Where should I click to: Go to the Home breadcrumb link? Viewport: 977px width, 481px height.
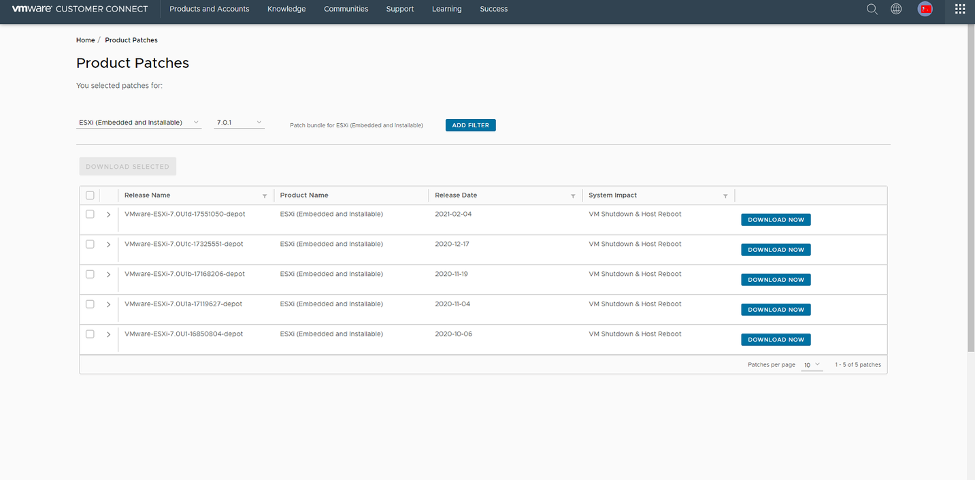pyautogui.click(x=85, y=40)
